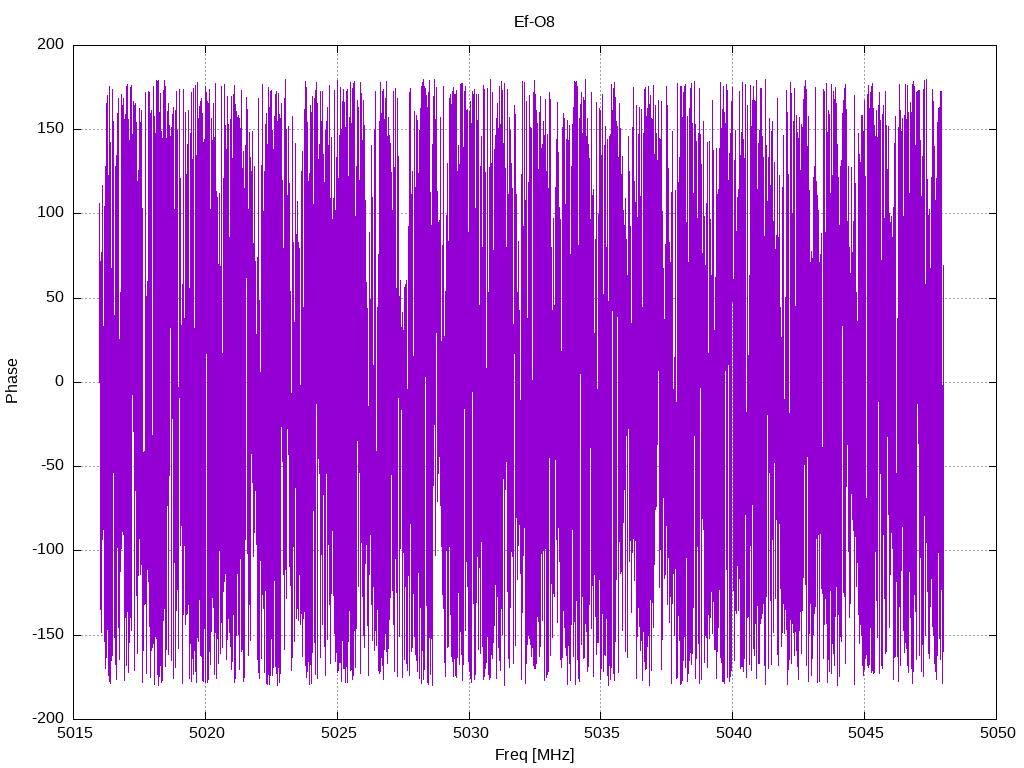1024x768 pixels.
Task: Click the Freq [MHz] axis label
Action: coord(534,755)
